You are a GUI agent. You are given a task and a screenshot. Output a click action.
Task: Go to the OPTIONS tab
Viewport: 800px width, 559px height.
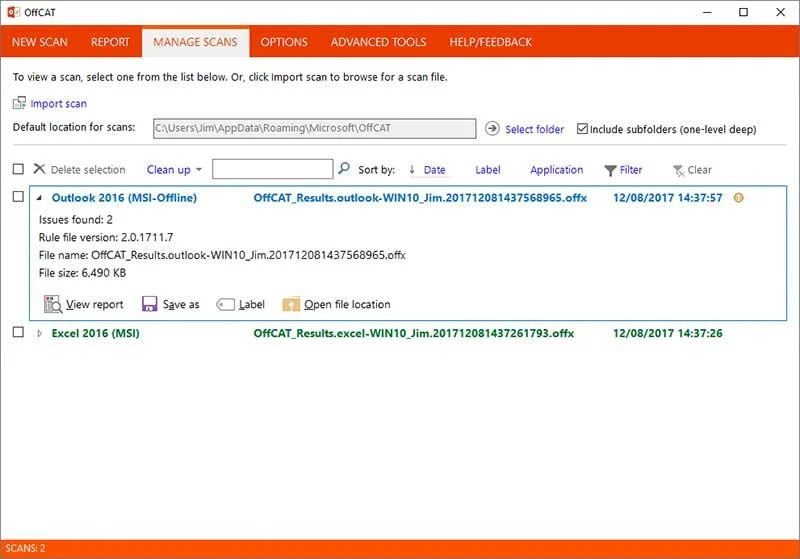click(284, 42)
